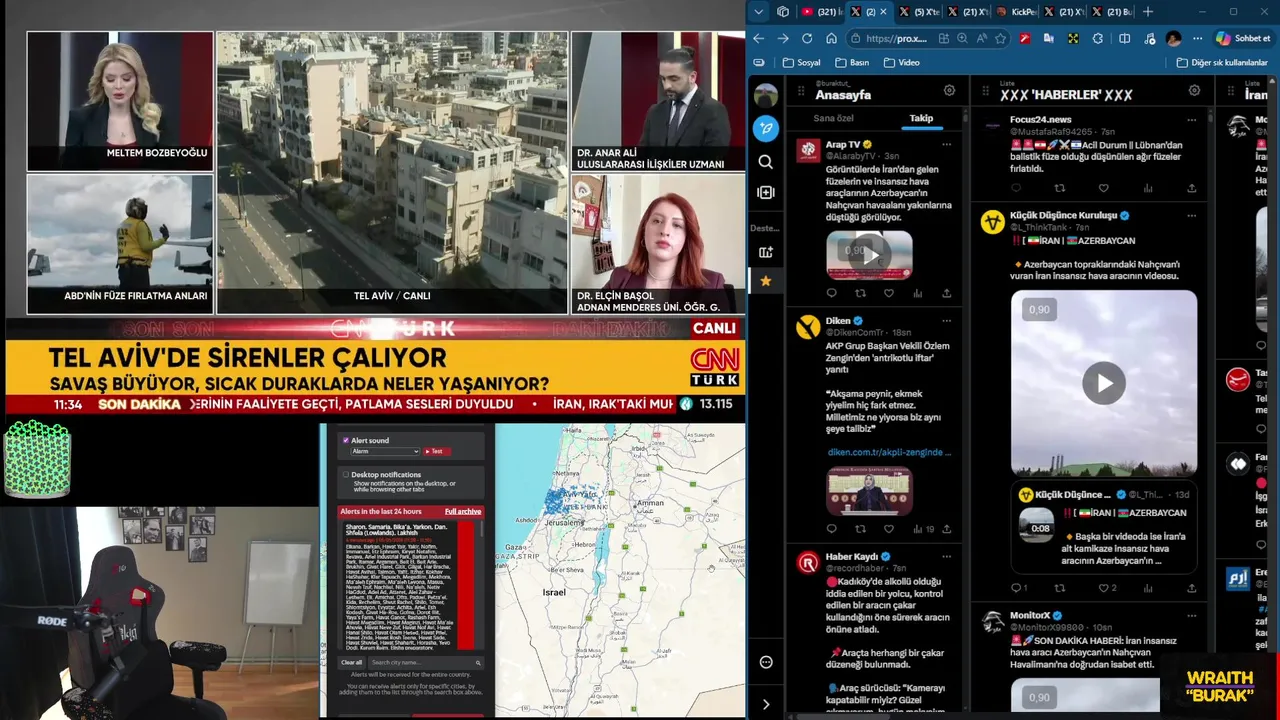The image size is (1280, 720).
Task: Open search in X Pro sidebar
Action: pos(766,162)
